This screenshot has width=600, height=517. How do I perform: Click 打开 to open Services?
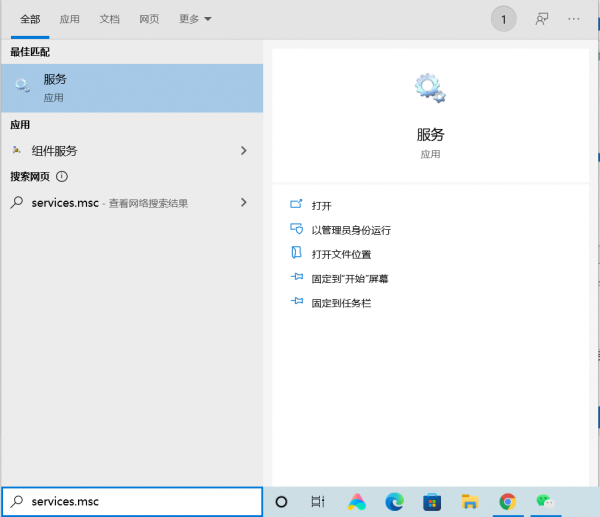321,206
